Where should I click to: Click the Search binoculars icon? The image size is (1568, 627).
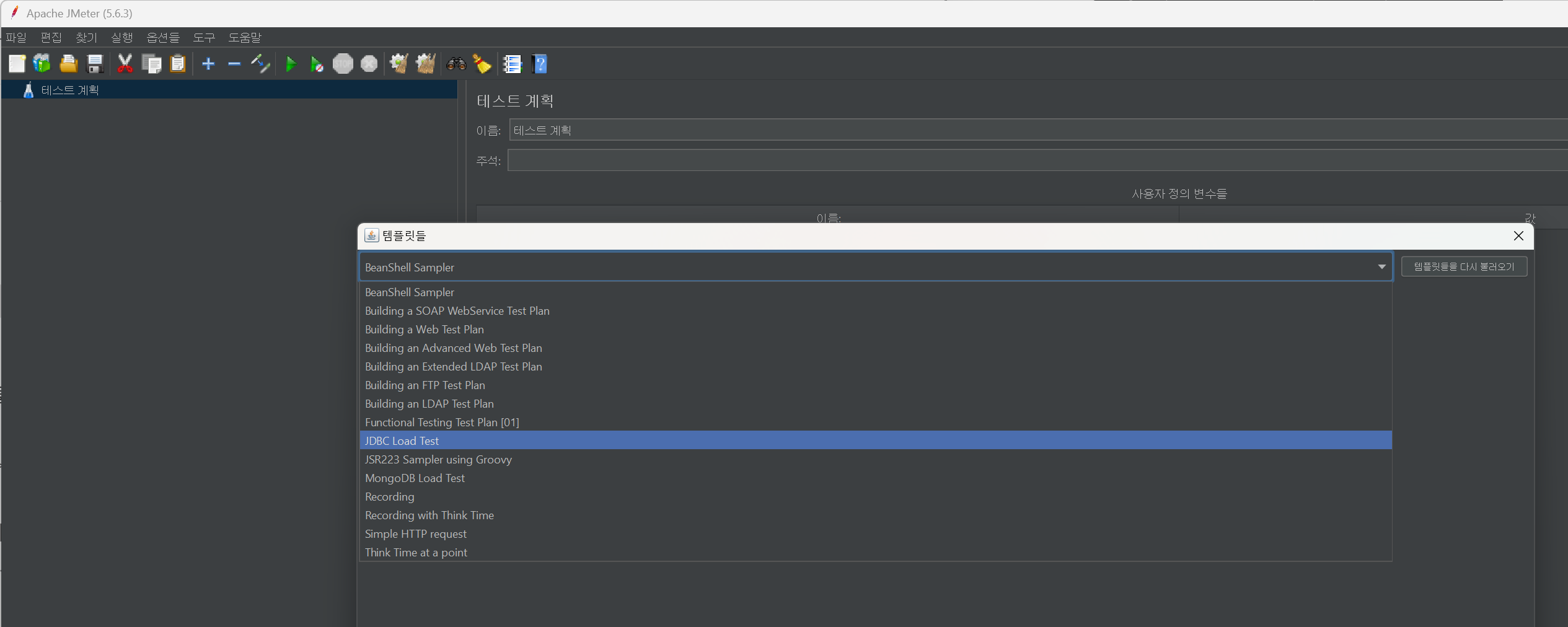coord(456,64)
